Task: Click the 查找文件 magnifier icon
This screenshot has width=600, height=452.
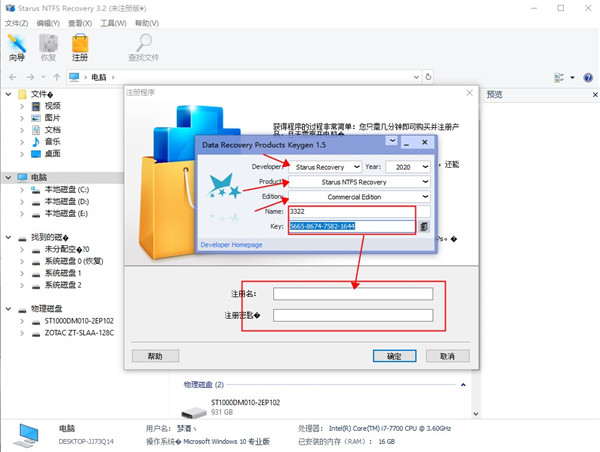Action: tap(143, 47)
